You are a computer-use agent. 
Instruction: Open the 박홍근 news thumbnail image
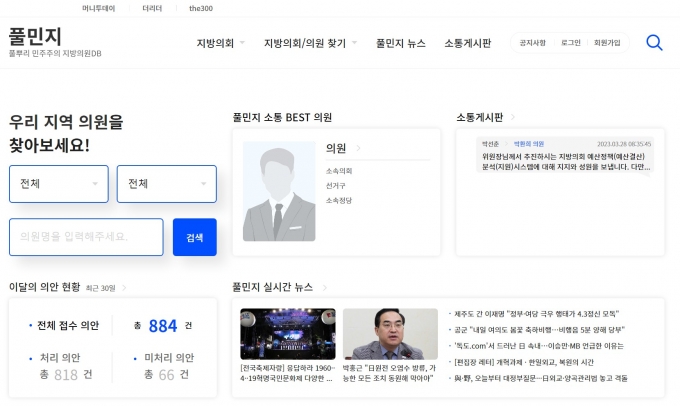coord(389,334)
